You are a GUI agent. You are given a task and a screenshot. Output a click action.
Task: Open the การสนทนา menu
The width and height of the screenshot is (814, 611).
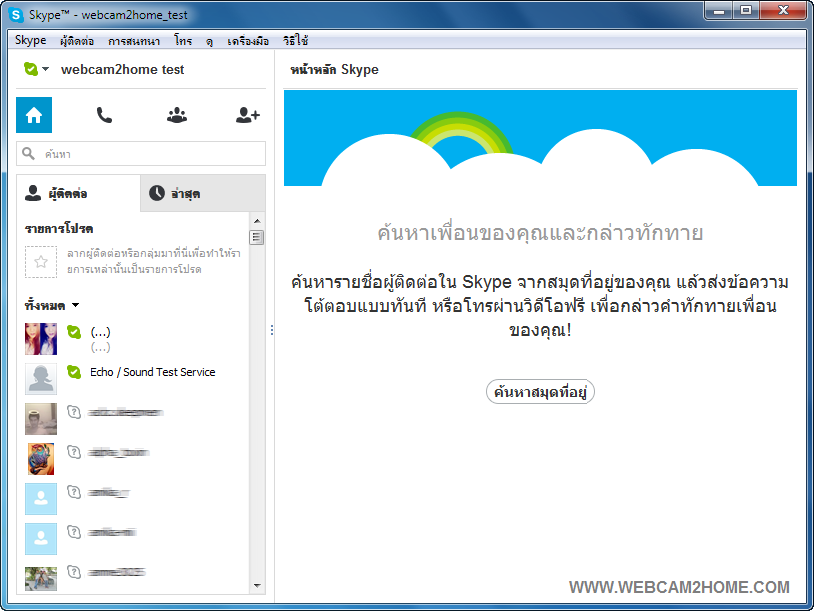133,41
